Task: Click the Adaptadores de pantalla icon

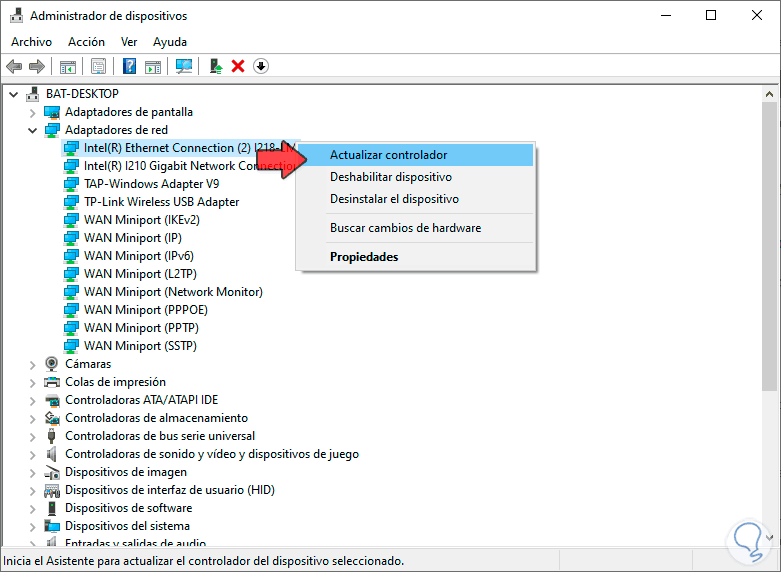Action: click(52, 112)
